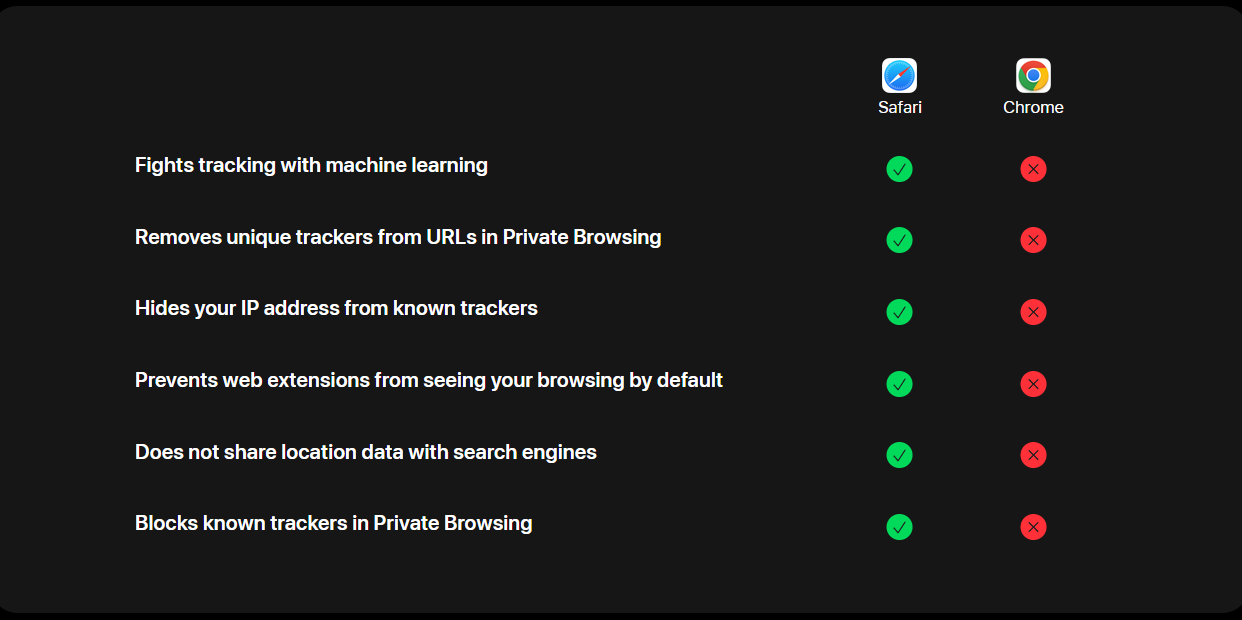Select the Chrome column label

click(x=1033, y=107)
